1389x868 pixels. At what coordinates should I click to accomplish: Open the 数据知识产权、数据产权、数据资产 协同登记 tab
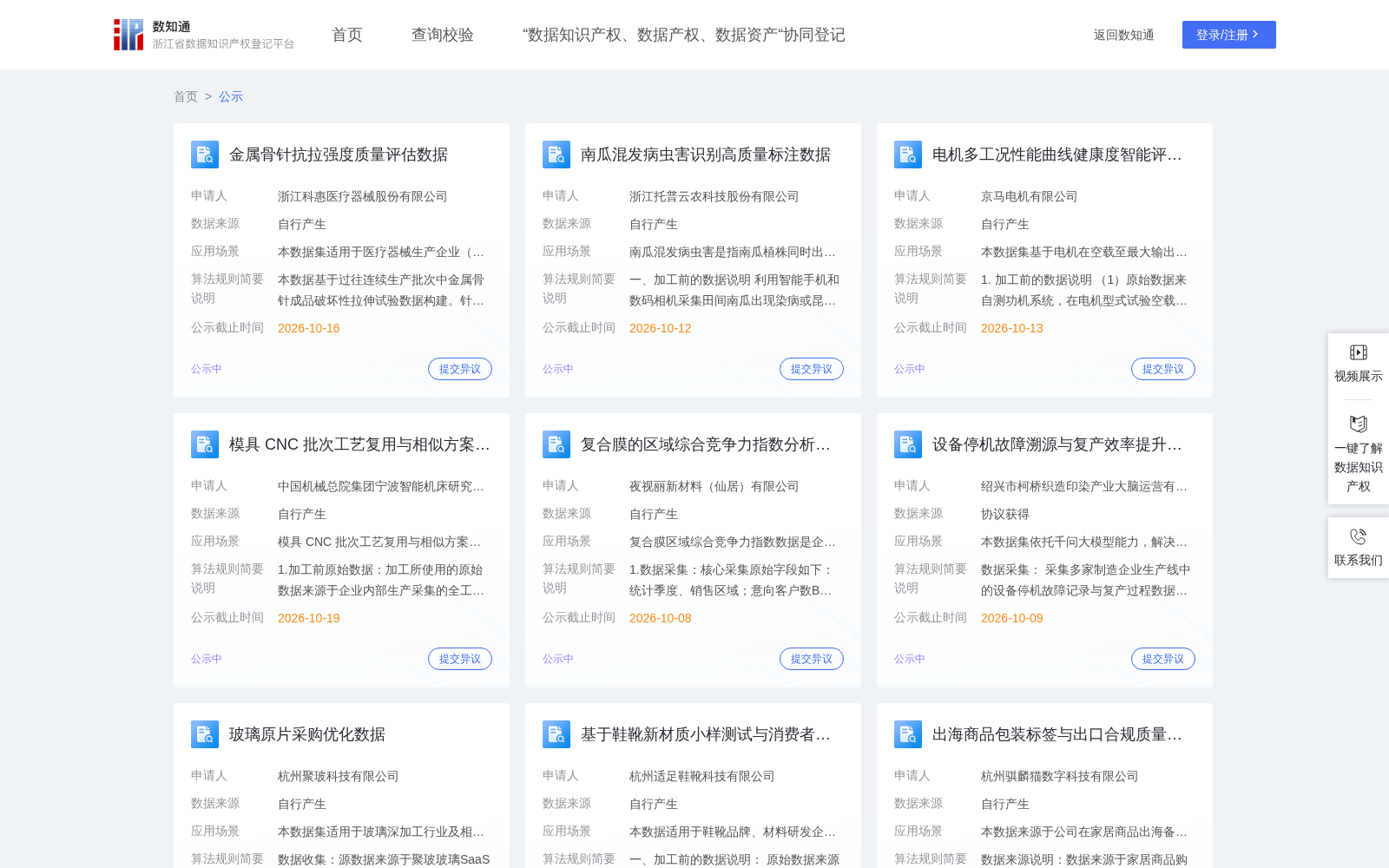point(684,35)
